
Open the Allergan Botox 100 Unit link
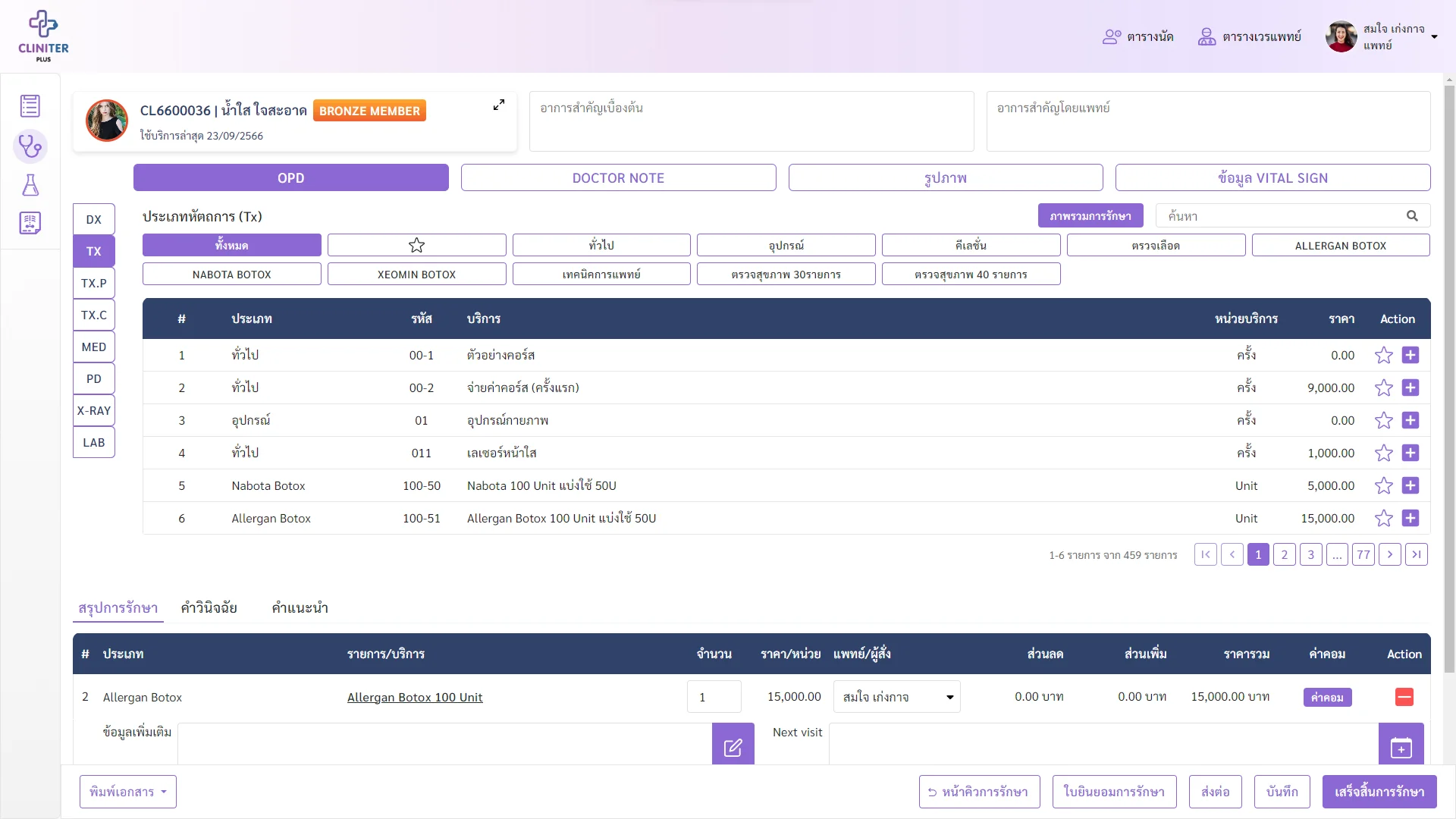click(x=415, y=698)
